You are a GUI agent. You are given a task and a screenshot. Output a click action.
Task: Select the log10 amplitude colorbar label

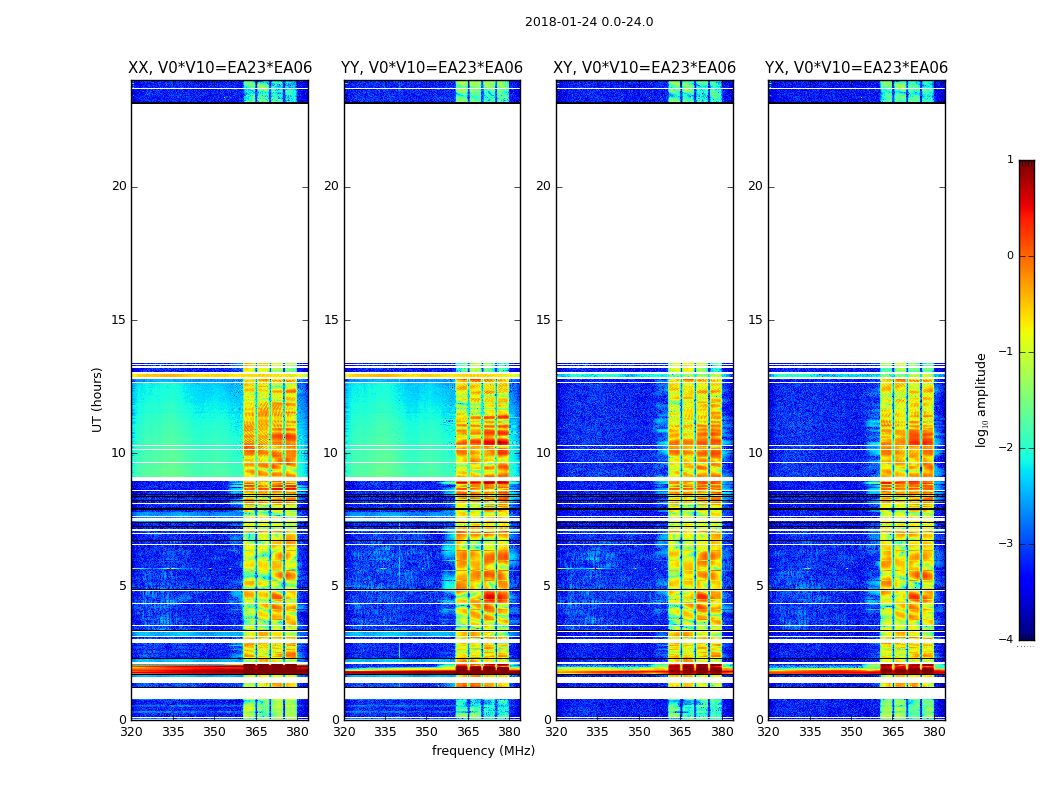[x=982, y=399]
